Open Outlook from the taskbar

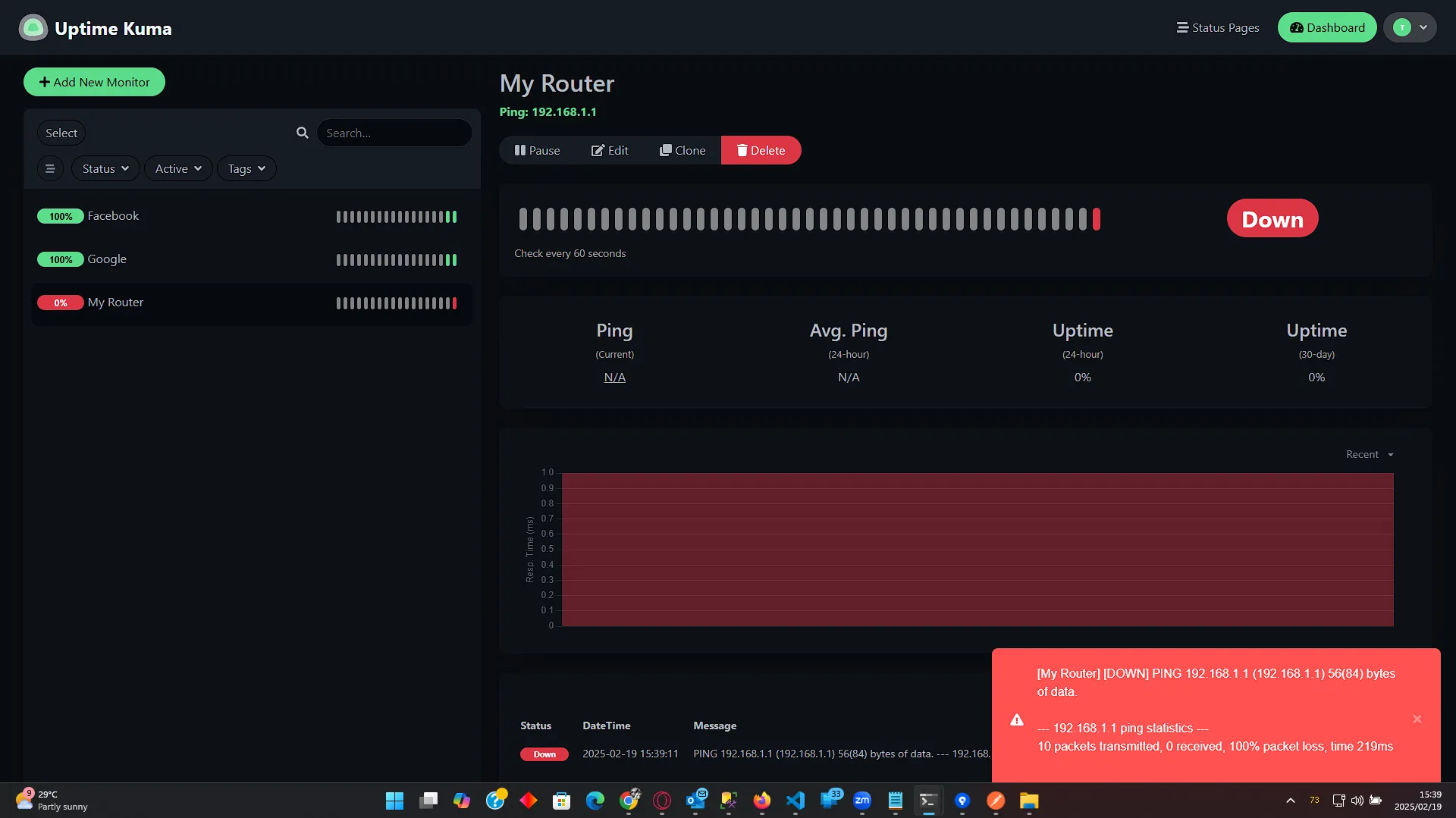[x=695, y=801]
